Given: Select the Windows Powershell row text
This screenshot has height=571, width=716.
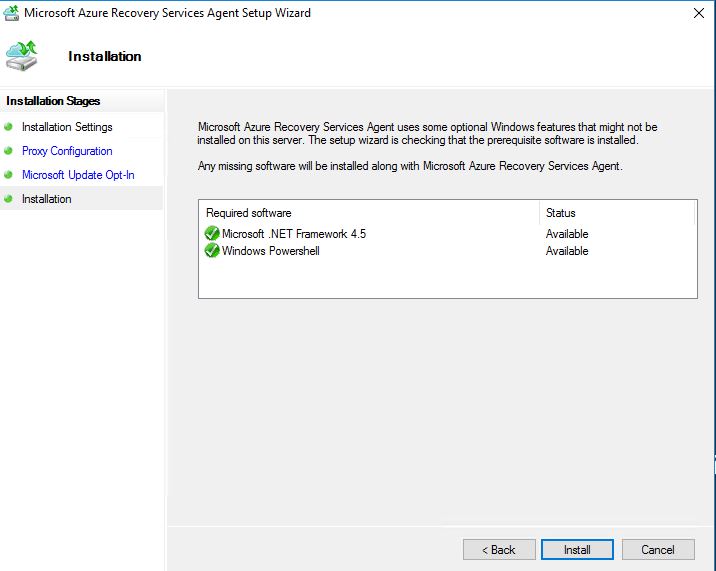Looking at the screenshot, I should pos(271,251).
